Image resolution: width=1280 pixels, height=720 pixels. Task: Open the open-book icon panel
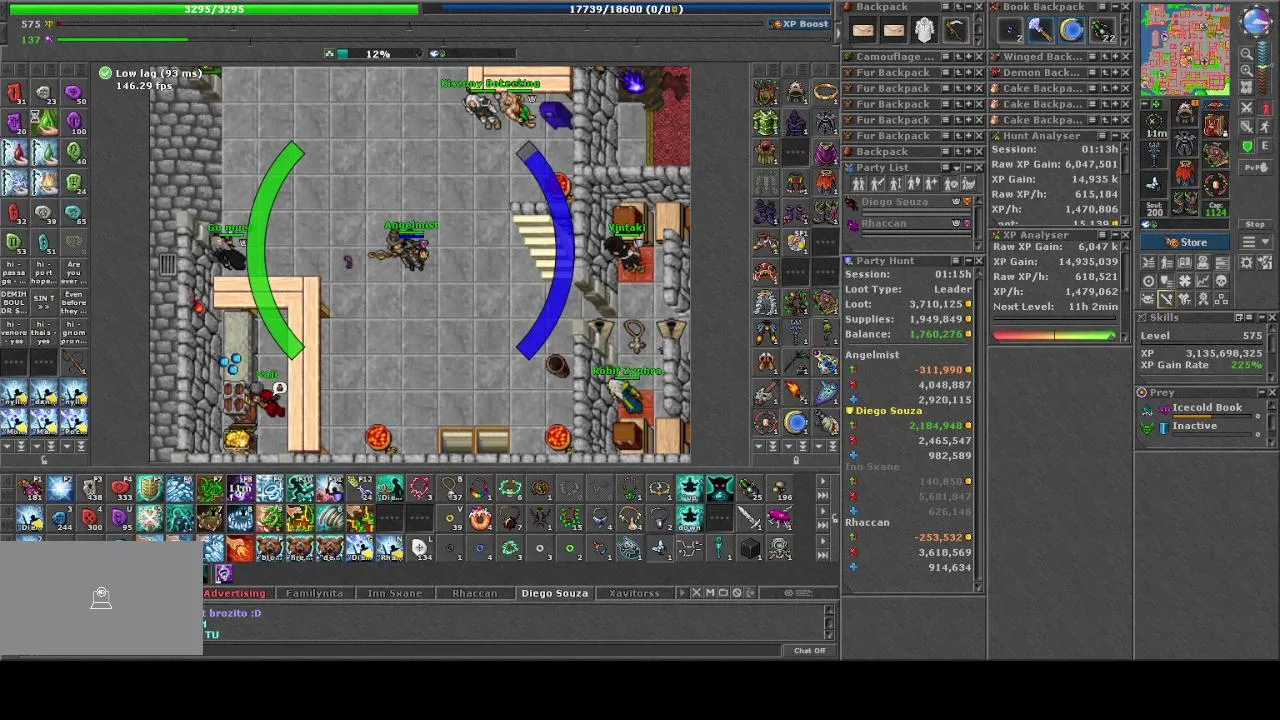(1185, 263)
